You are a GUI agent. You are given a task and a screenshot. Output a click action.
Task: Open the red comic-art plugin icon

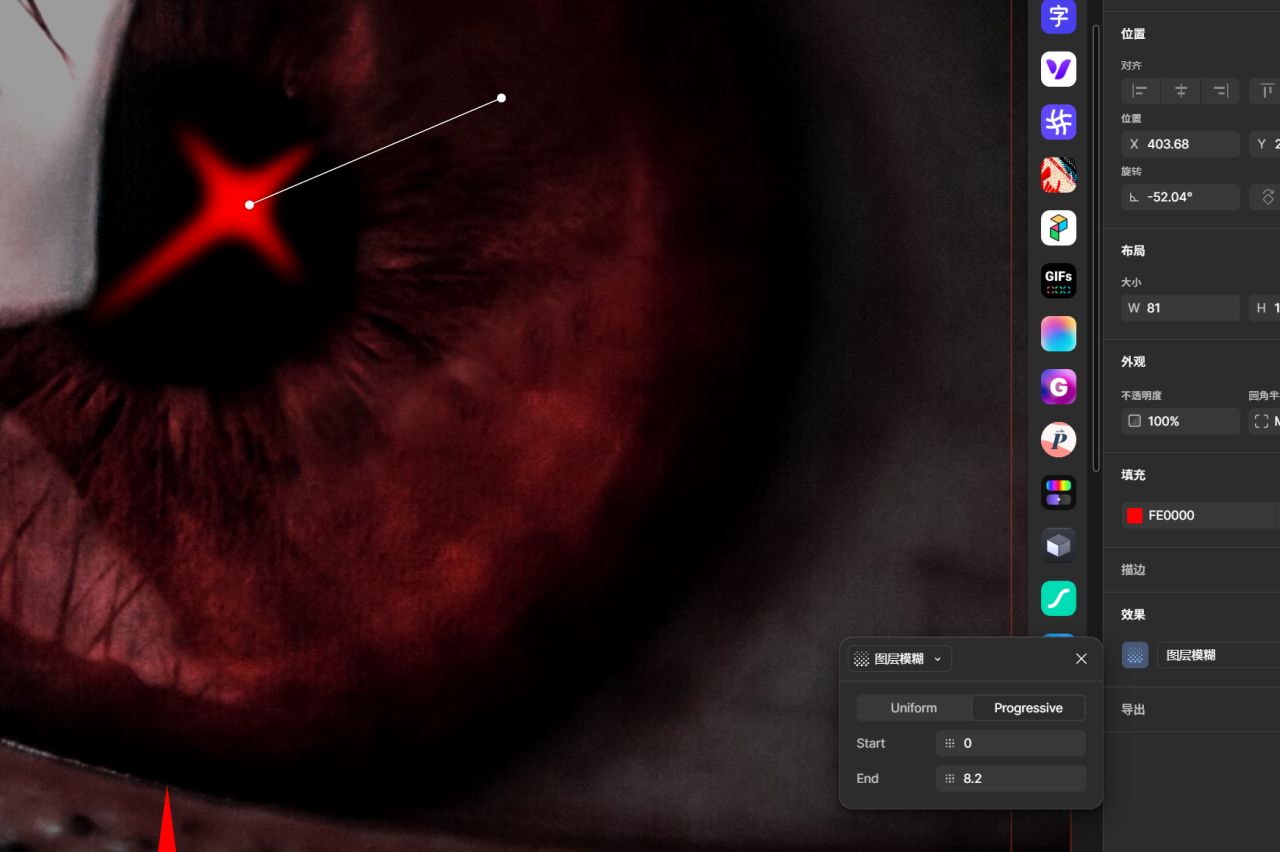[1059, 175]
